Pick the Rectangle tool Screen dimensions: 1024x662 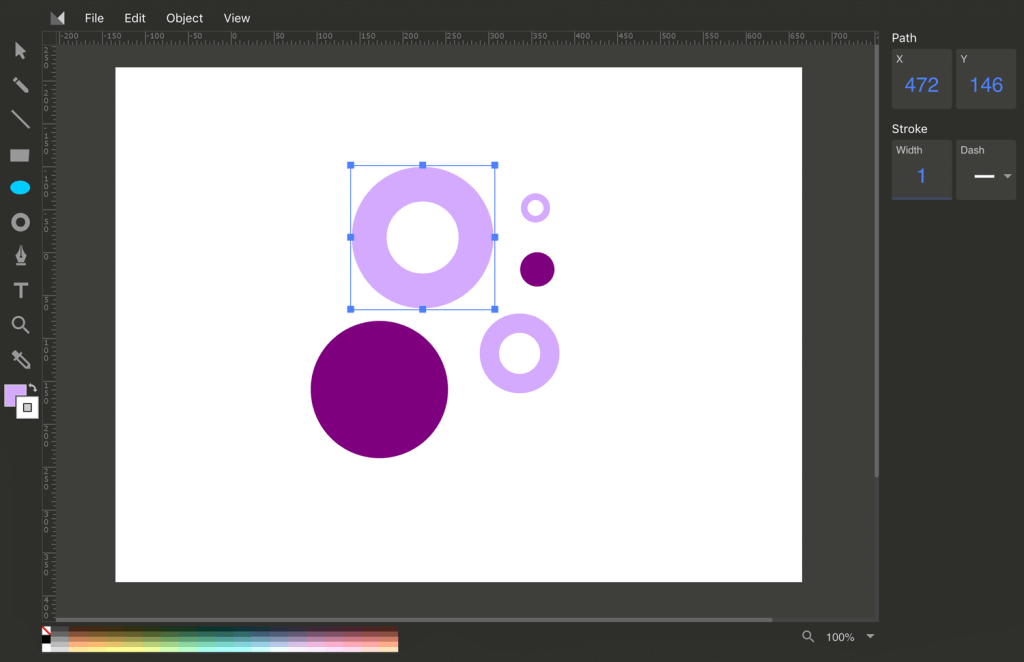point(20,154)
